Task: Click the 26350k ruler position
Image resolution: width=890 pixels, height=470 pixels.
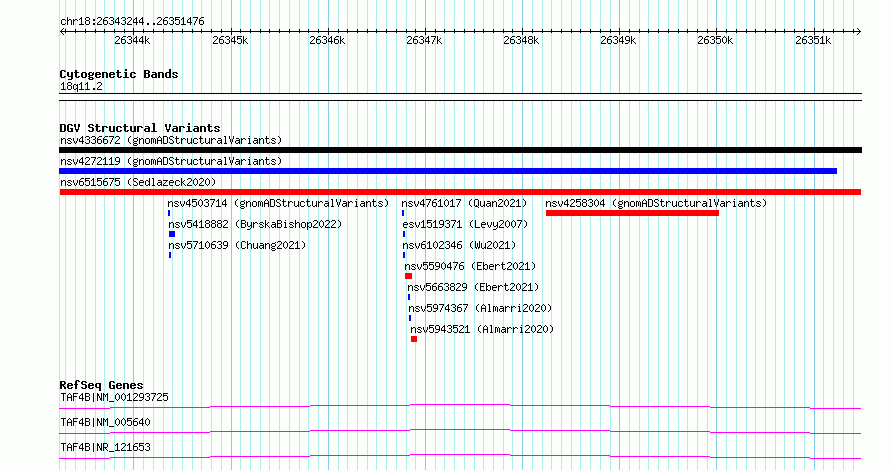Action: coord(715,40)
